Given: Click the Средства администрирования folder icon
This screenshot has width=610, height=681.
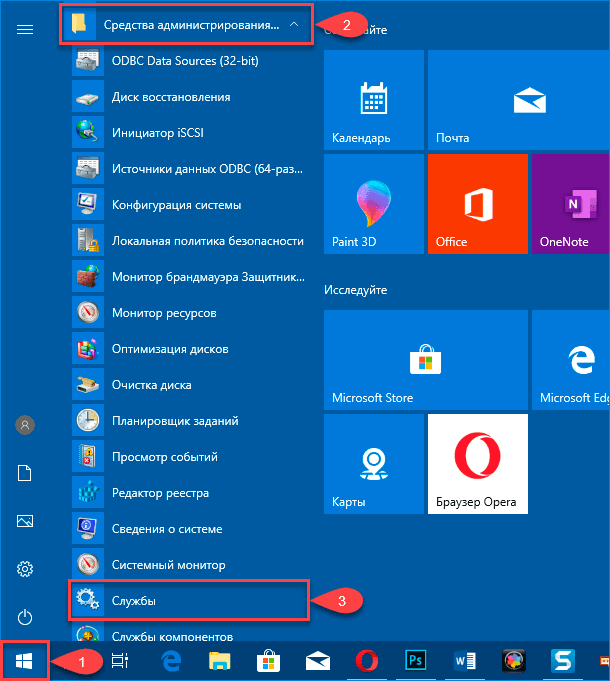Looking at the screenshot, I should tap(79, 25).
